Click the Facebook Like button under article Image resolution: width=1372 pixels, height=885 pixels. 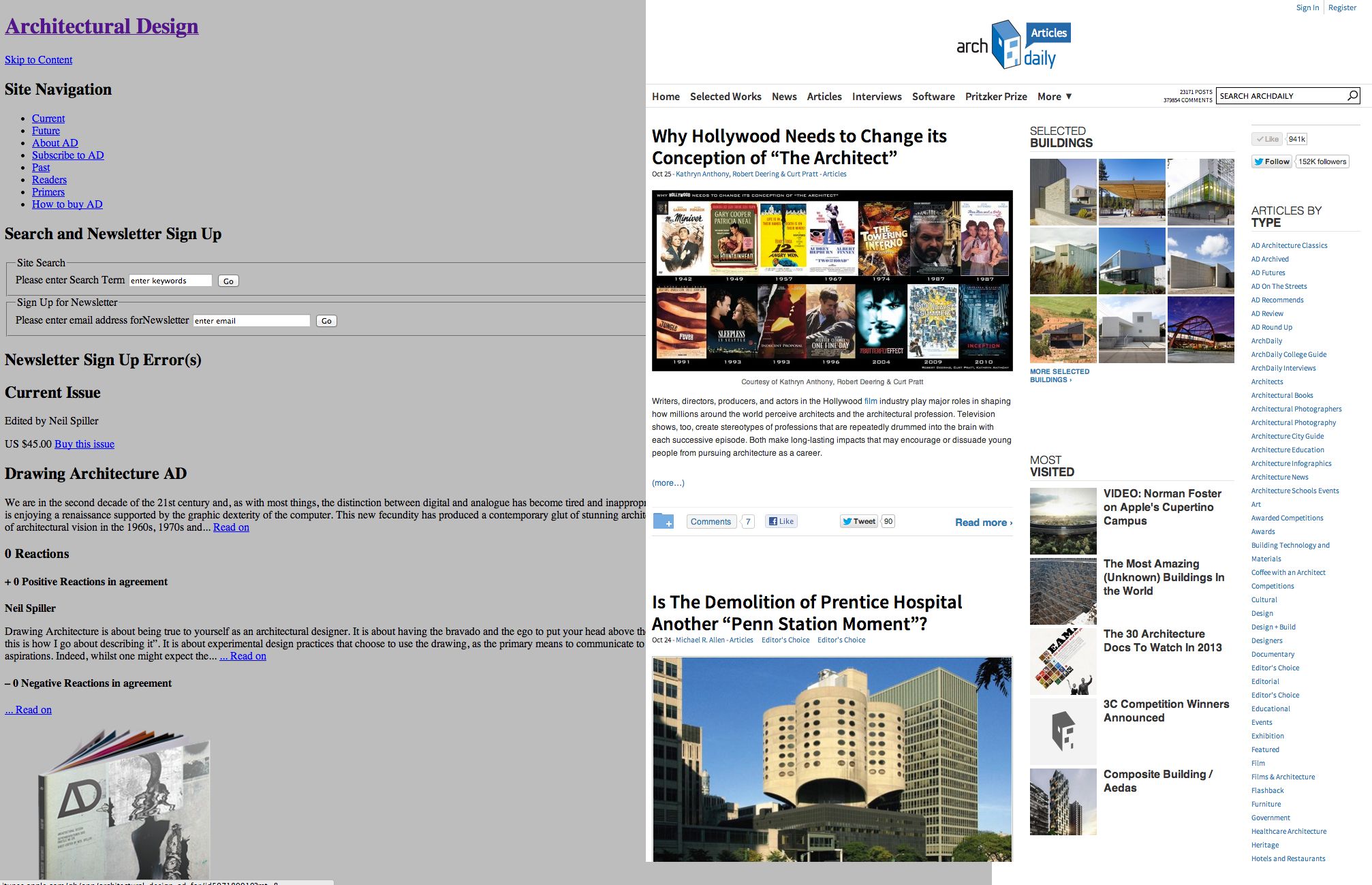pyautogui.click(x=781, y=521)
